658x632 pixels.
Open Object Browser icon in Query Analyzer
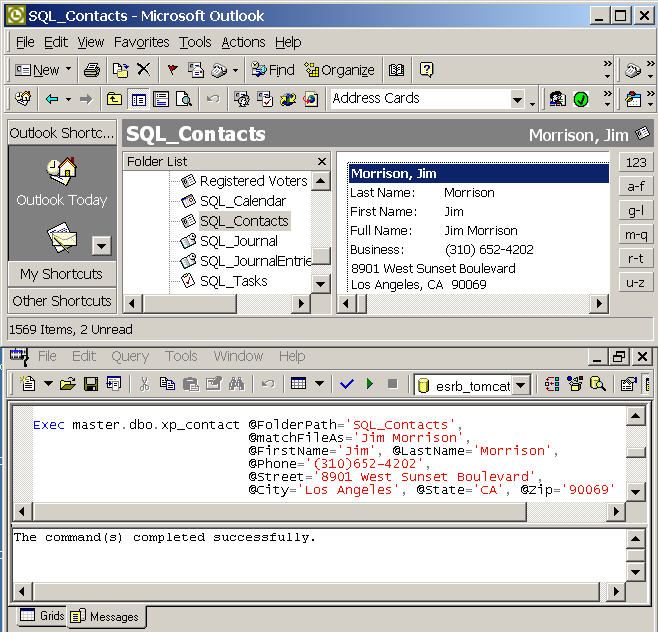click(x=575, y=384)
